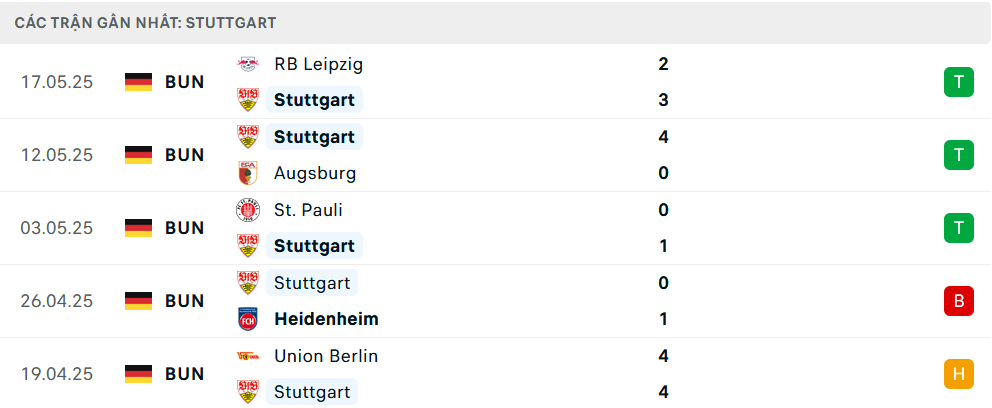
Task: Click green T badge for Augsburg match
Action: point(958,155)
